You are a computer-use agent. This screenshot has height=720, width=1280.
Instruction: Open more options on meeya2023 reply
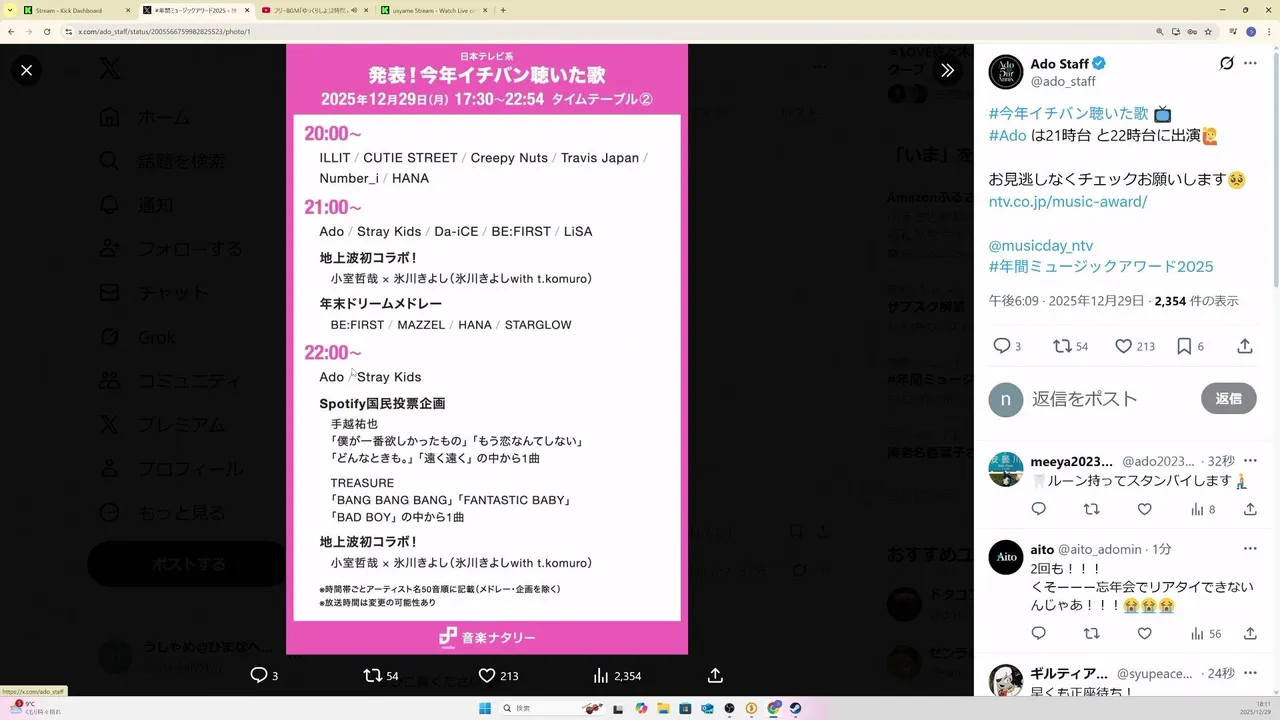pos(1250,461)
